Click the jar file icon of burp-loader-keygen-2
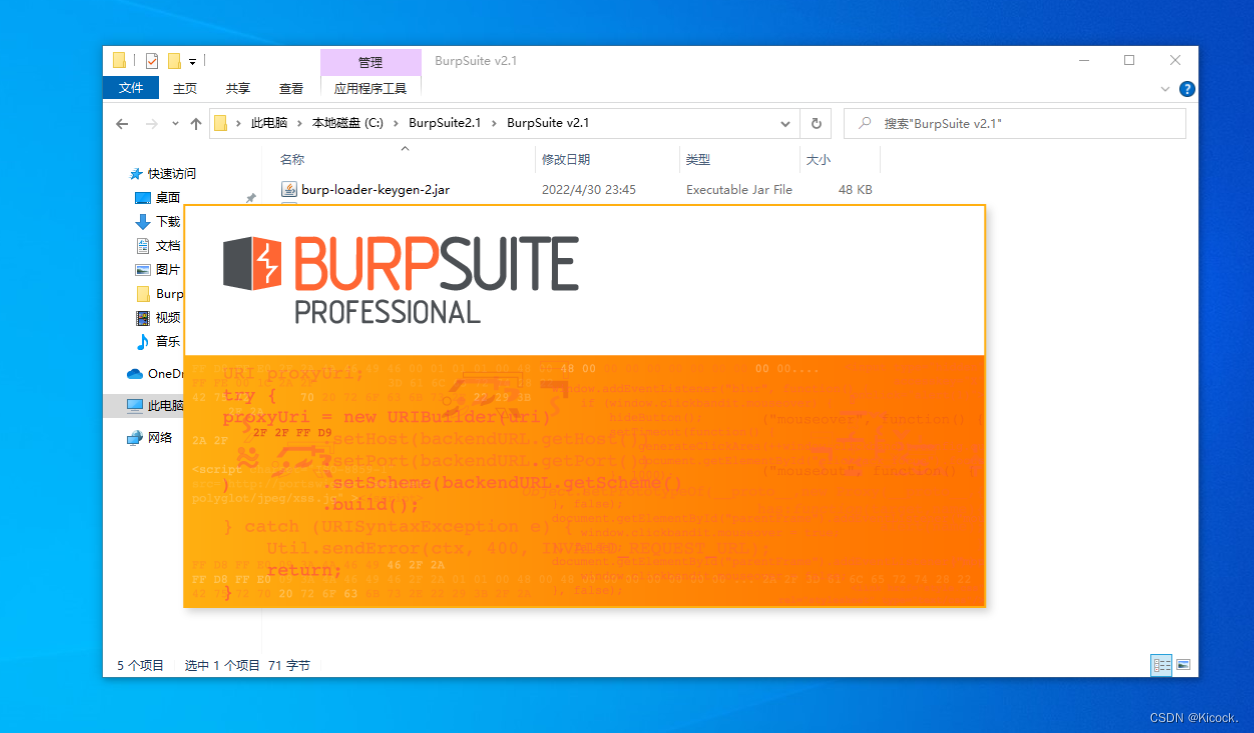This screenshot has height=733, width=1254. pyautogui.click(x=289, y=189)
